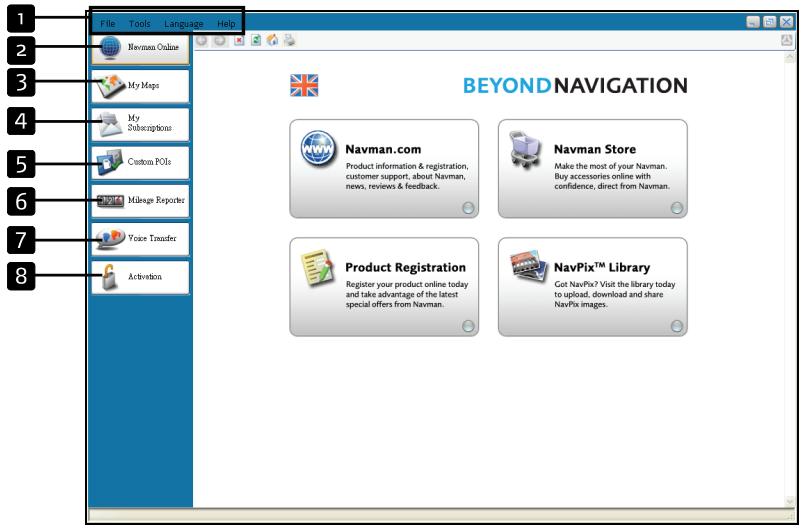This screenshot has height=528, width=801.
Task: Open the File menu
Action: 108,24
